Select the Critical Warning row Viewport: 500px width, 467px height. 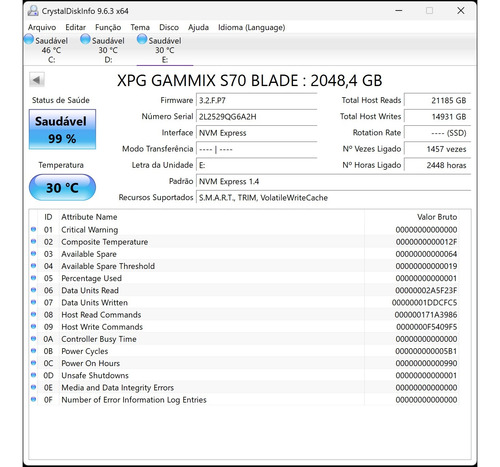pyautogui.click(x=244, y=230)
